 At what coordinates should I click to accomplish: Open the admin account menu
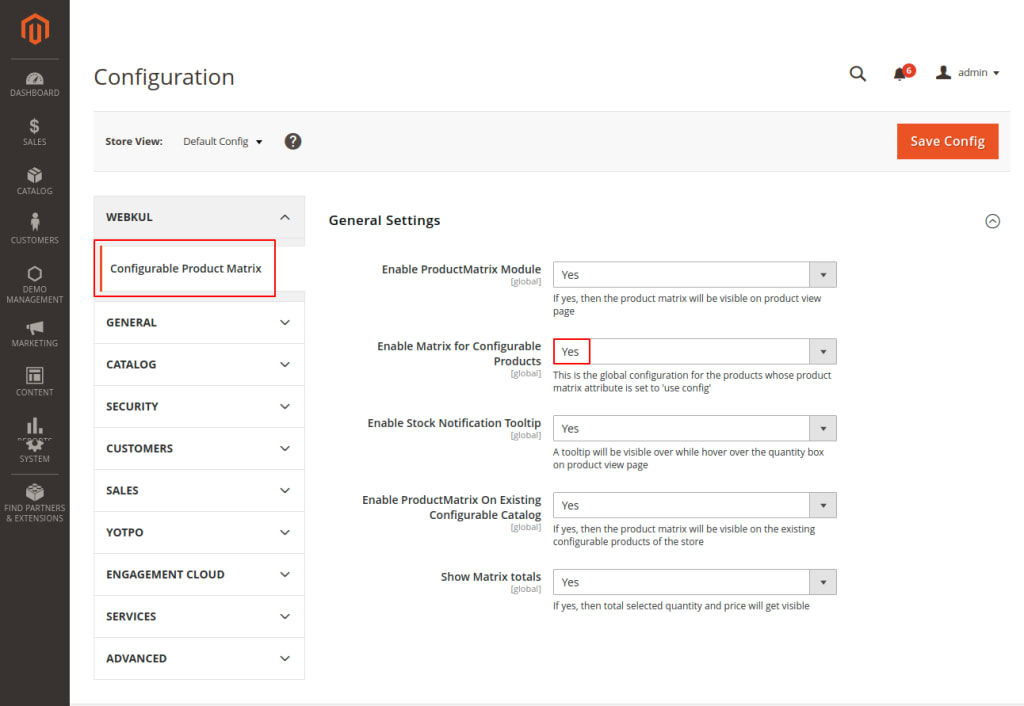[968, 73]
